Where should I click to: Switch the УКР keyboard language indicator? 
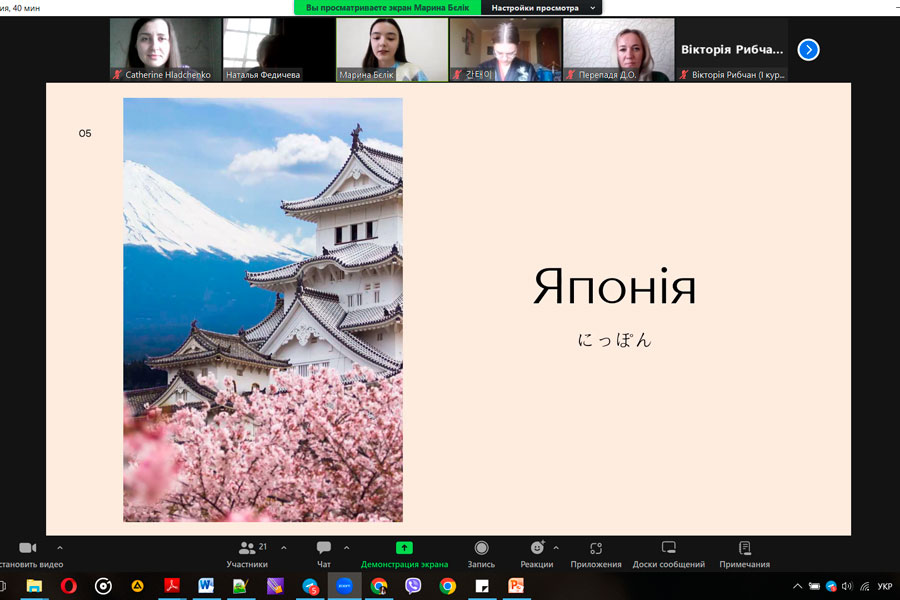(884, 586)
